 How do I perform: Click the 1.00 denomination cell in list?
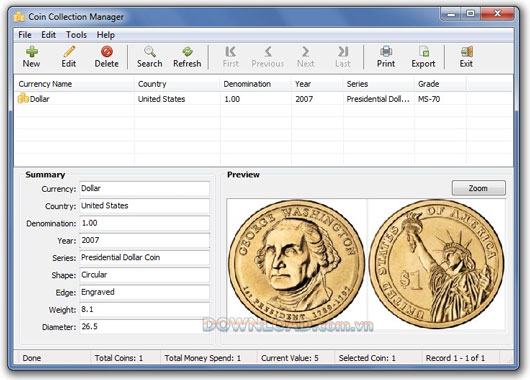[232, 99]
